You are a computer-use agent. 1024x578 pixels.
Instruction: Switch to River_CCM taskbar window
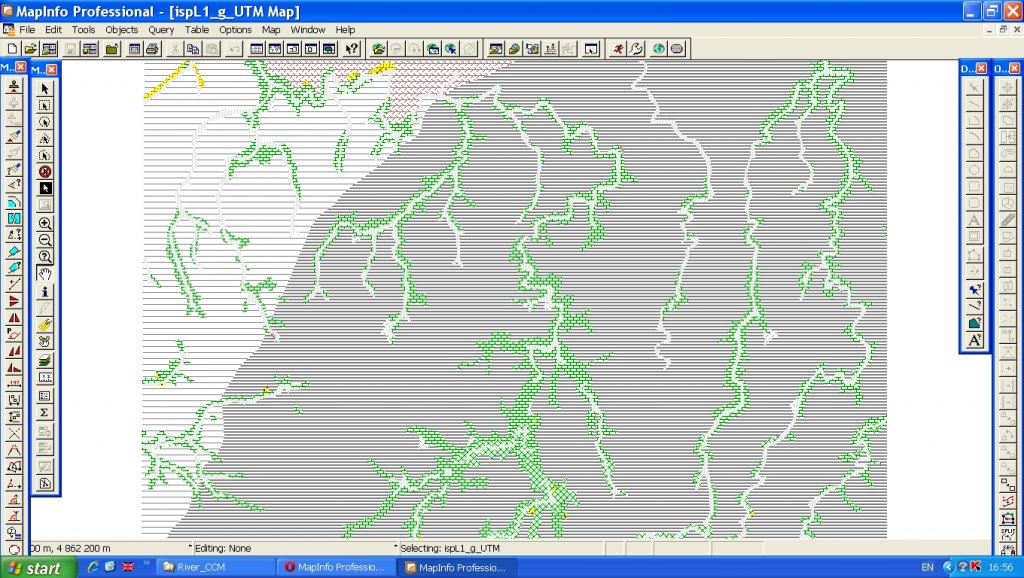coord(210,567)
